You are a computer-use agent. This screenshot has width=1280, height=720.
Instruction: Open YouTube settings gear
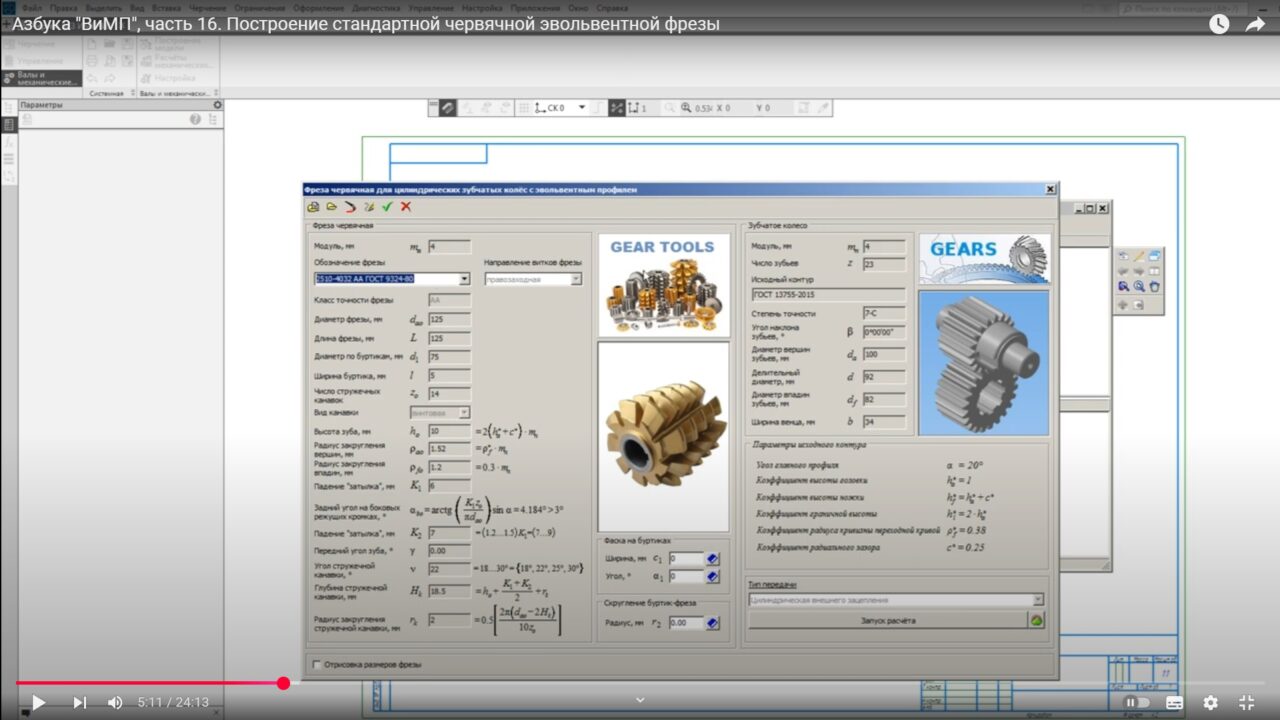[x=1211, y=702]
